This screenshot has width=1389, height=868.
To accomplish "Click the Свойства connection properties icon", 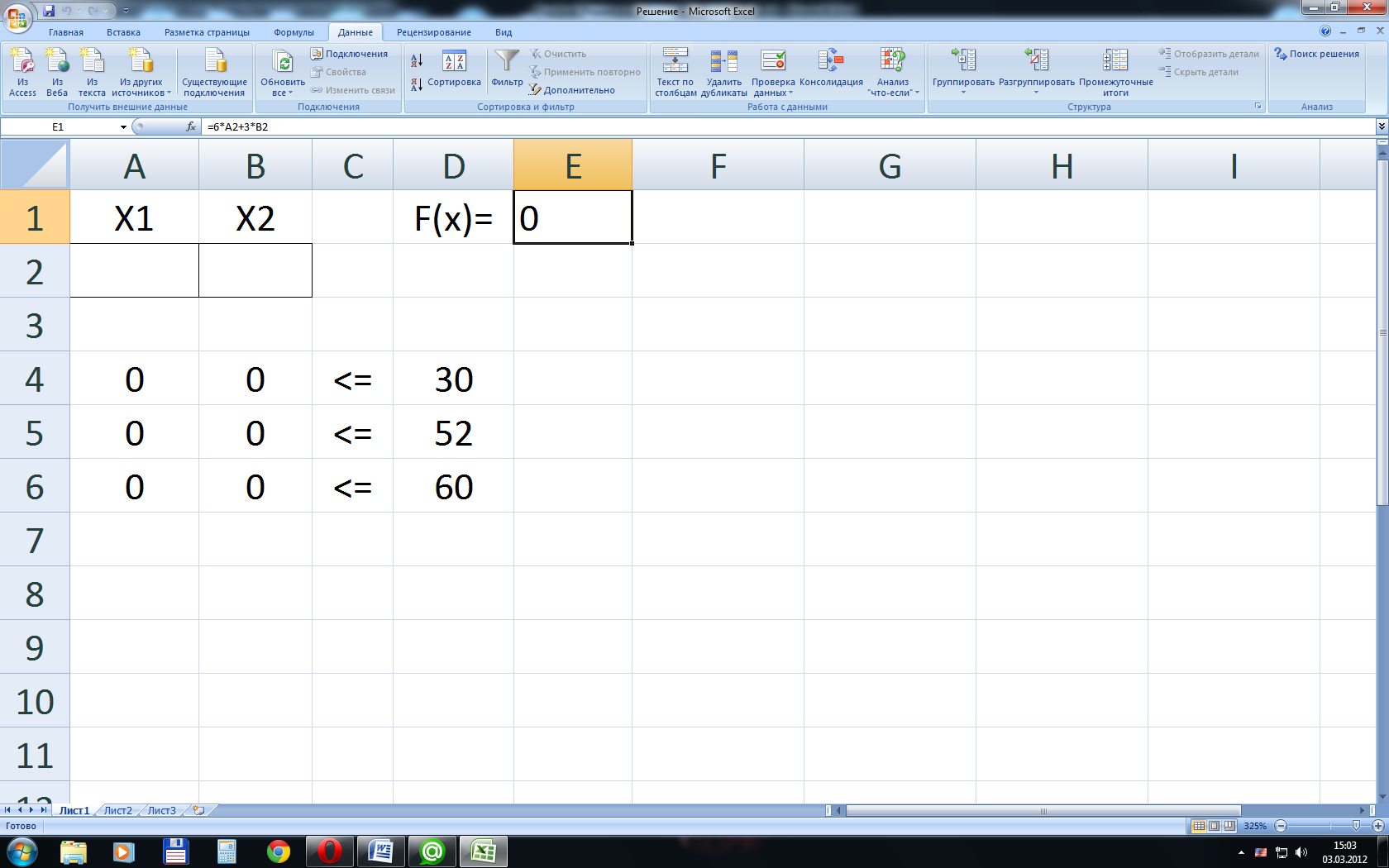I will (338, 72).
